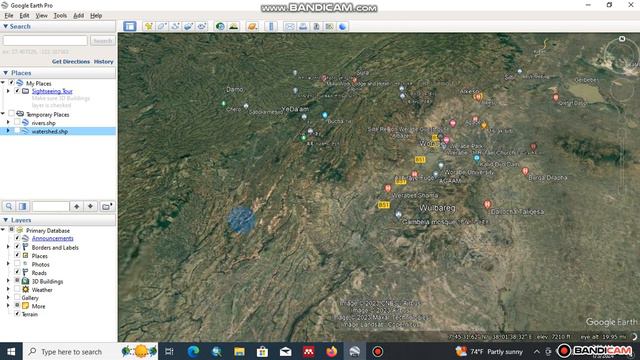This screenshot has width=640, height=360.
Task: Expand the Sightseeing Tour folder
Action: (x=8, y=91)
